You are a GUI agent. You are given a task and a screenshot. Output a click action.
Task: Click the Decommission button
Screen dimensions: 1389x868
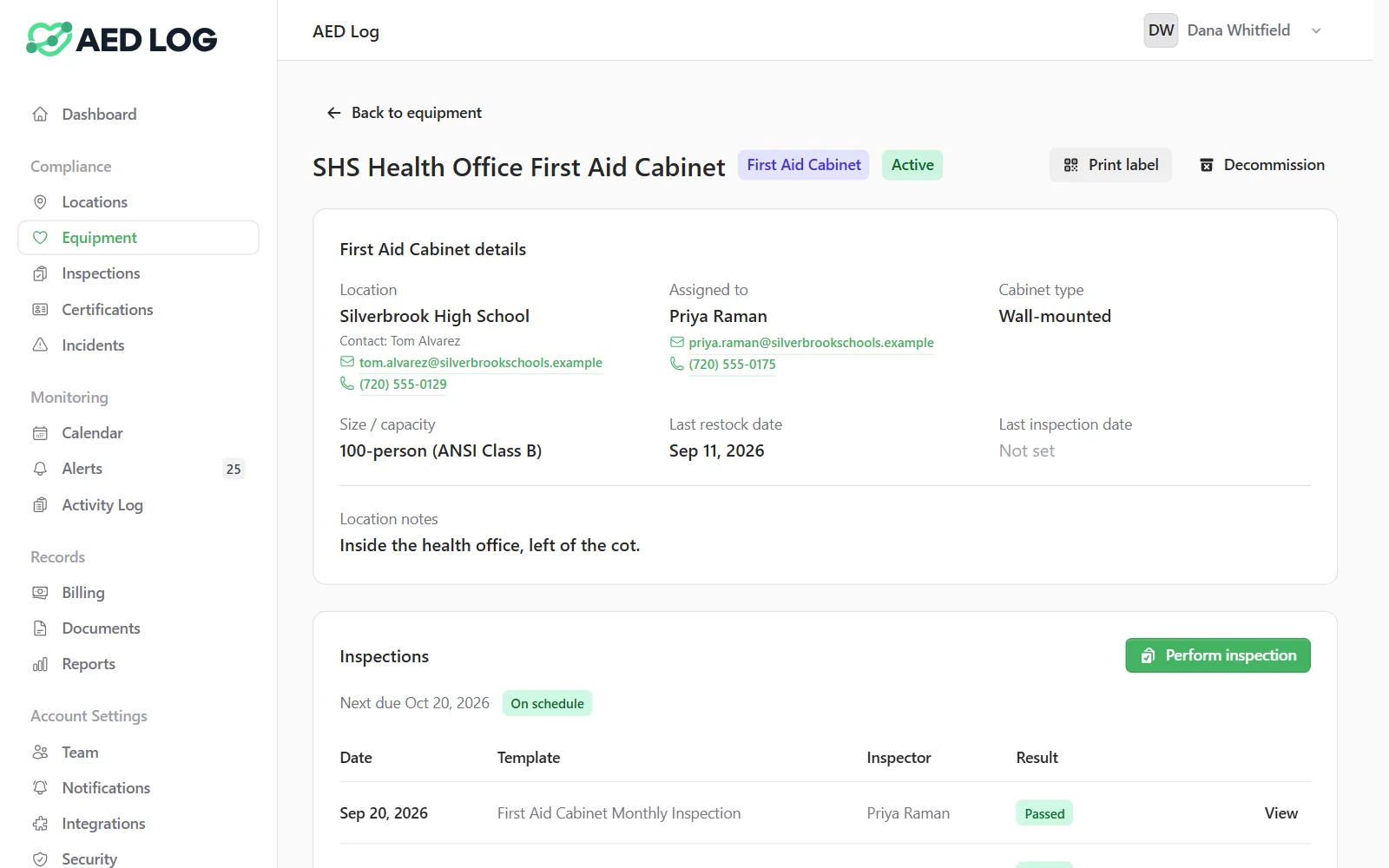click(1261, 165)
